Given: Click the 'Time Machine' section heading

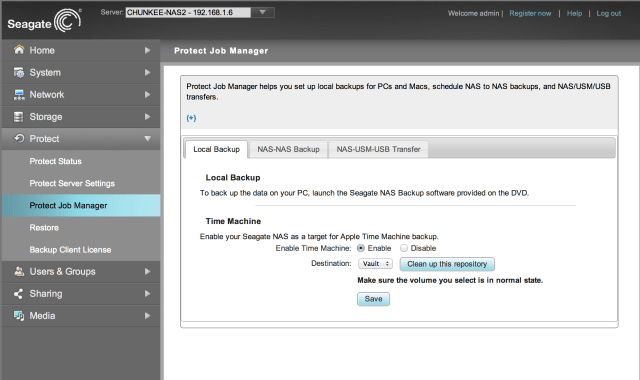Looking at the screenshot, I should point(233,221).
